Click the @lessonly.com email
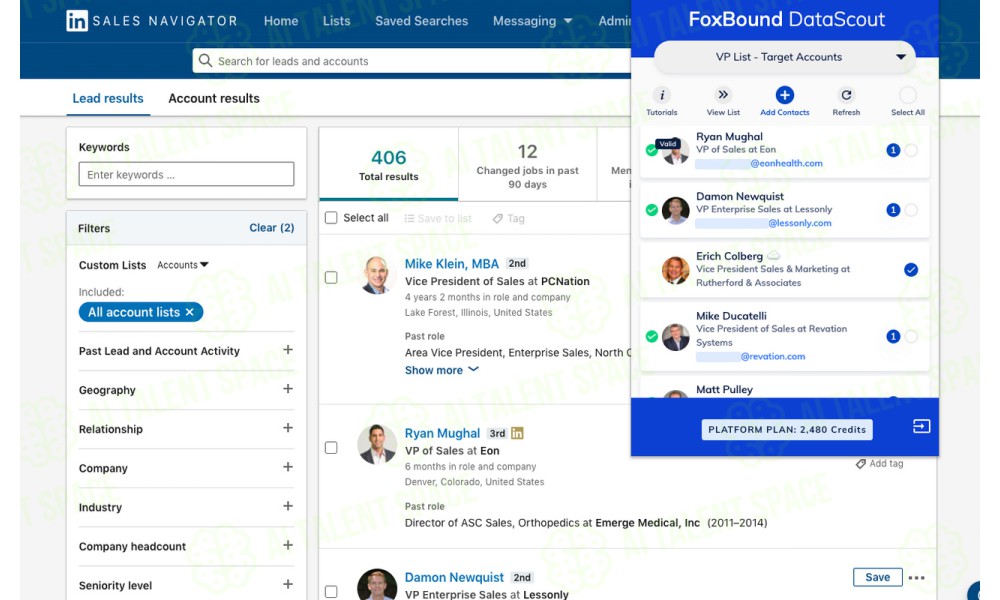Screen dimensions: 1000x600 pyautogui.click(x=800, y=223)
